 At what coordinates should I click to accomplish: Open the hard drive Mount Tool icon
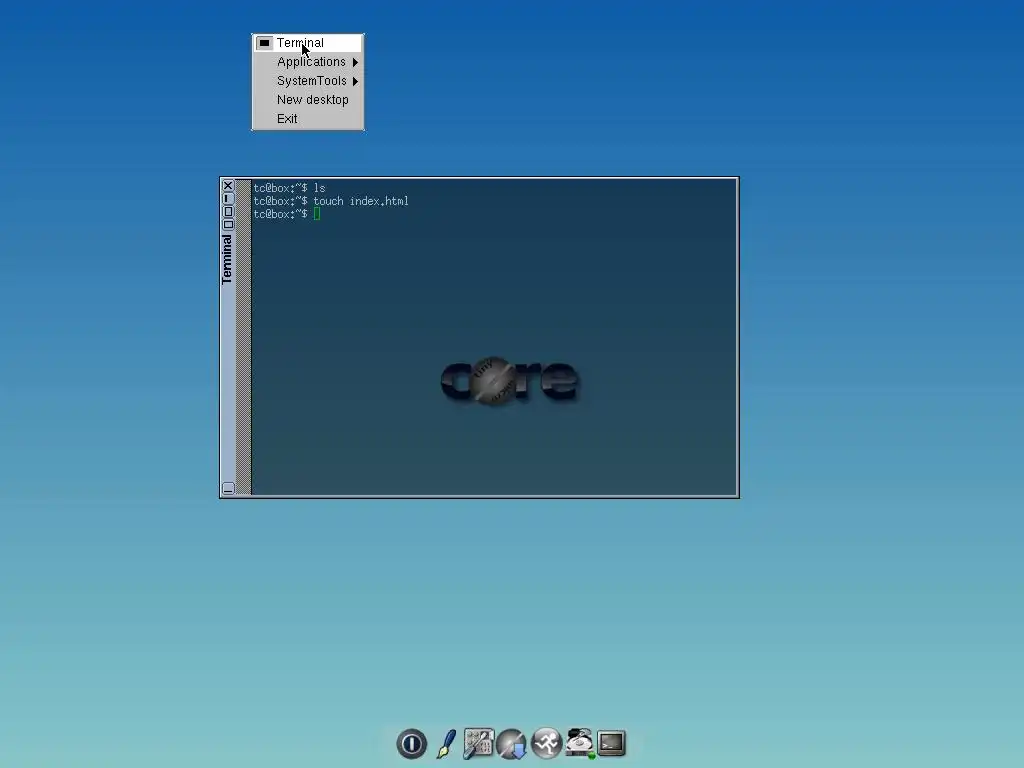[579, 743]
